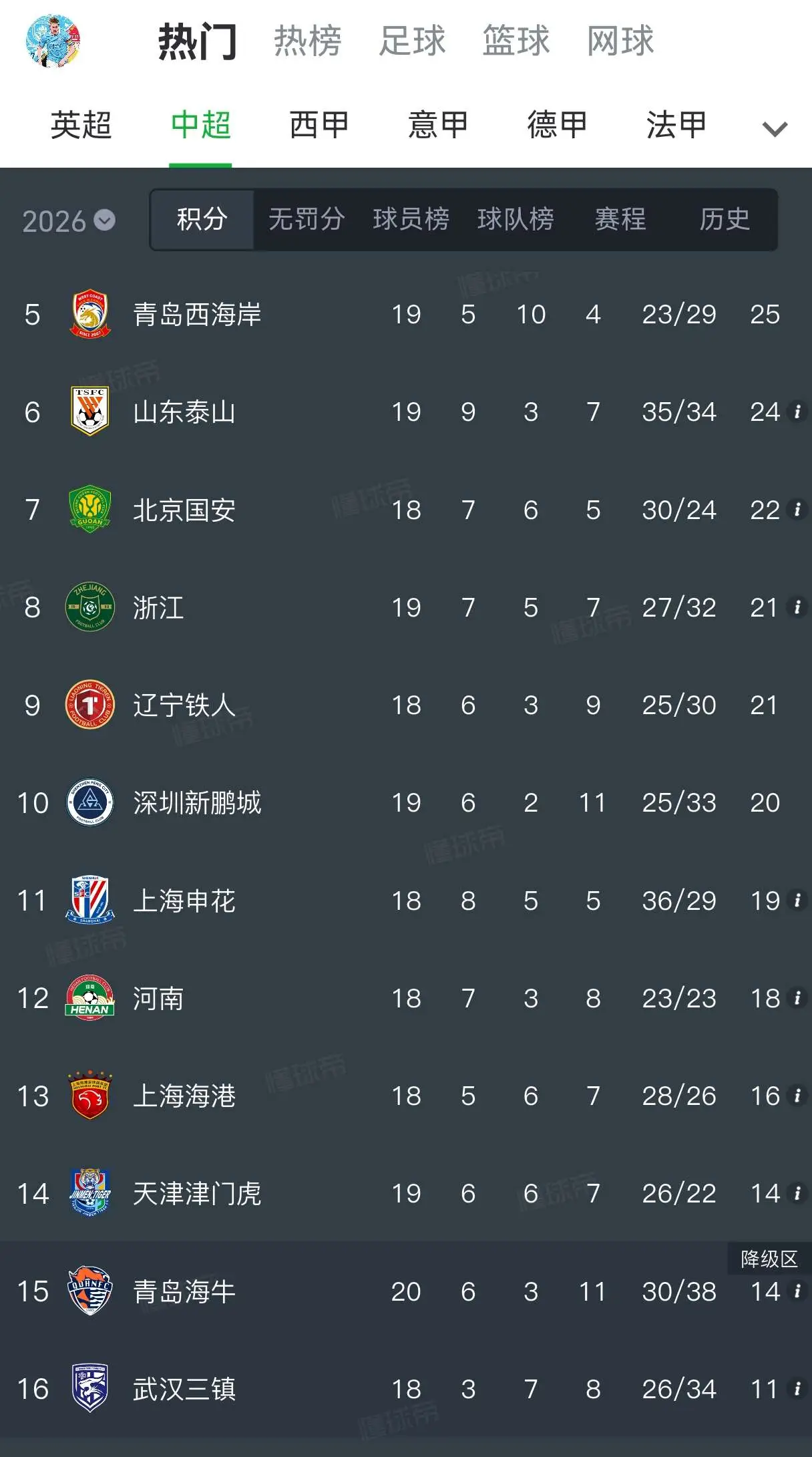Tap the Shanghai Shenhua club logo
This screenshot has height=1457, width=812.
pyautogui.click(x=89, y=901)
